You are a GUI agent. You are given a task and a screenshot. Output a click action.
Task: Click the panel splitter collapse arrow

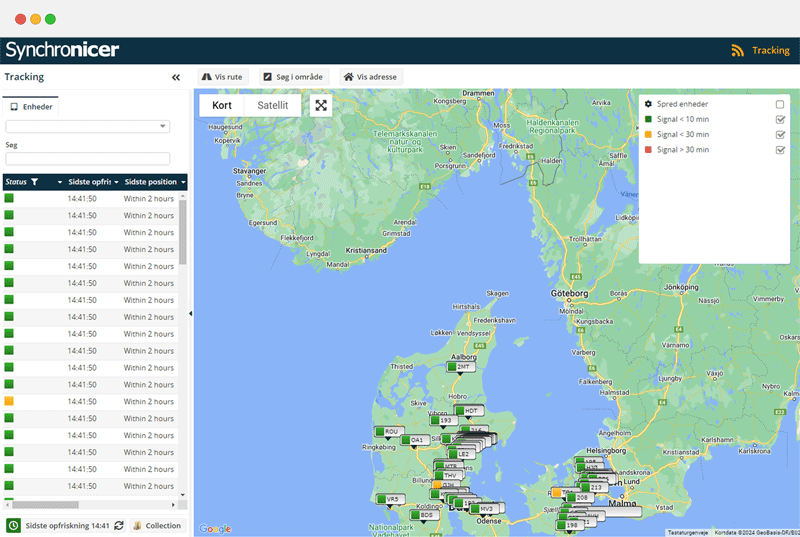pyautogui.click(x=190, y=314)
